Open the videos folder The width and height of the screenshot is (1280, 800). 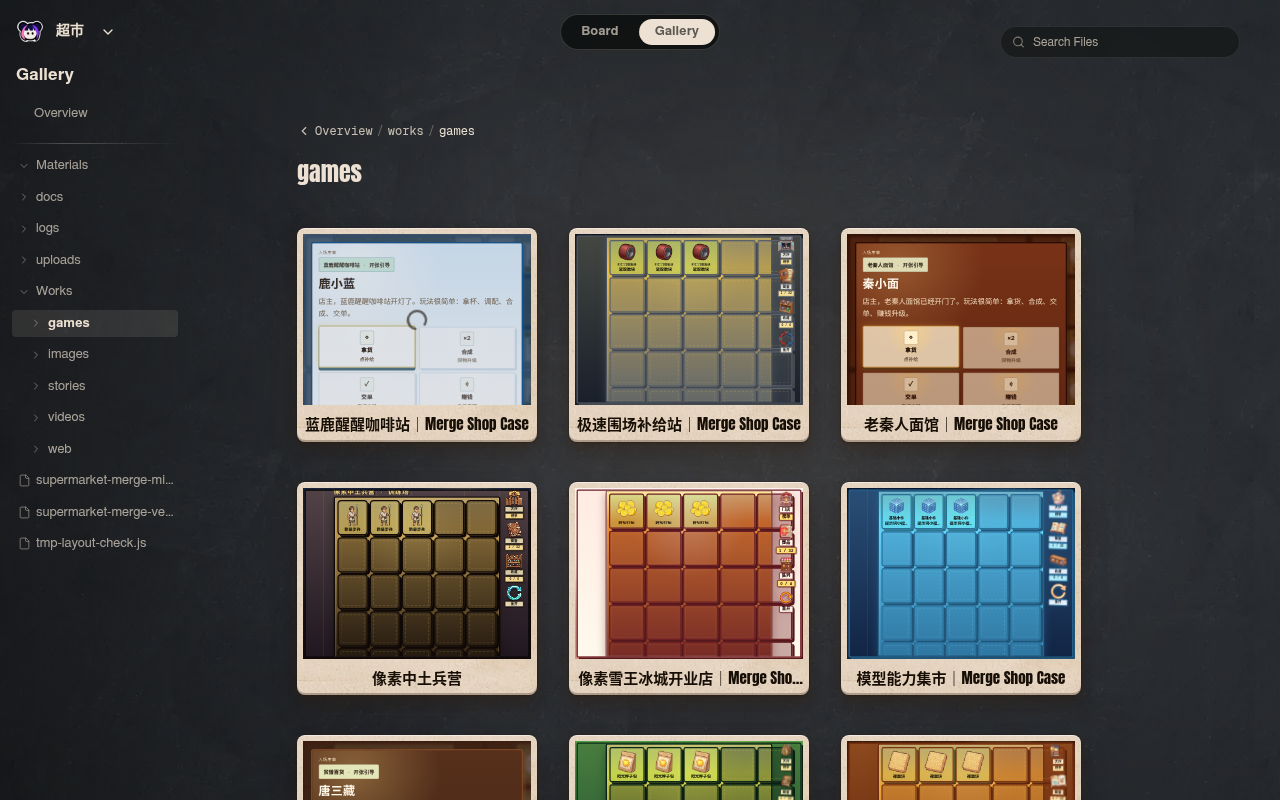click(66, 417)
